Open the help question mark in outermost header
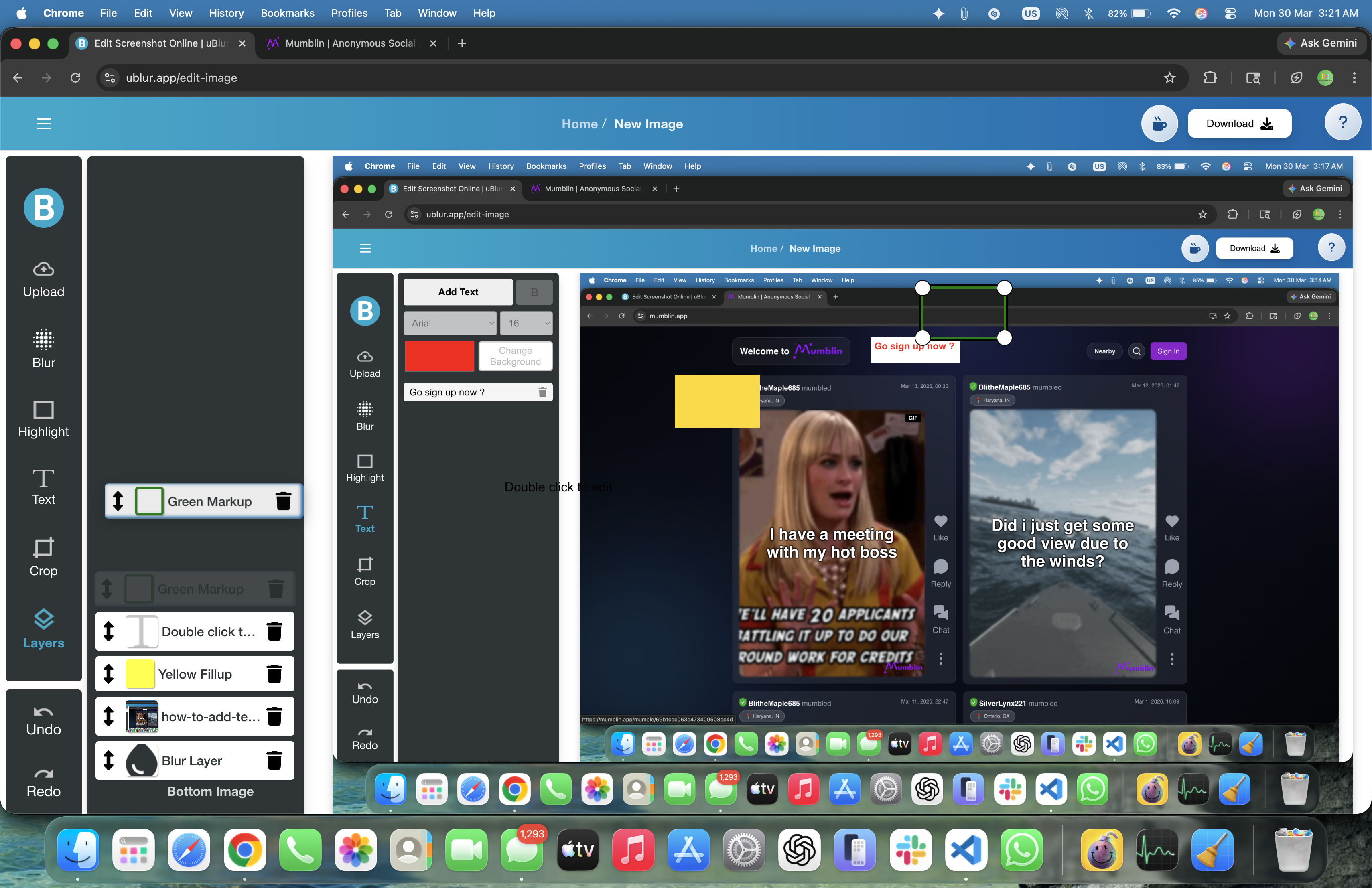 click(x=1343, y=122)
